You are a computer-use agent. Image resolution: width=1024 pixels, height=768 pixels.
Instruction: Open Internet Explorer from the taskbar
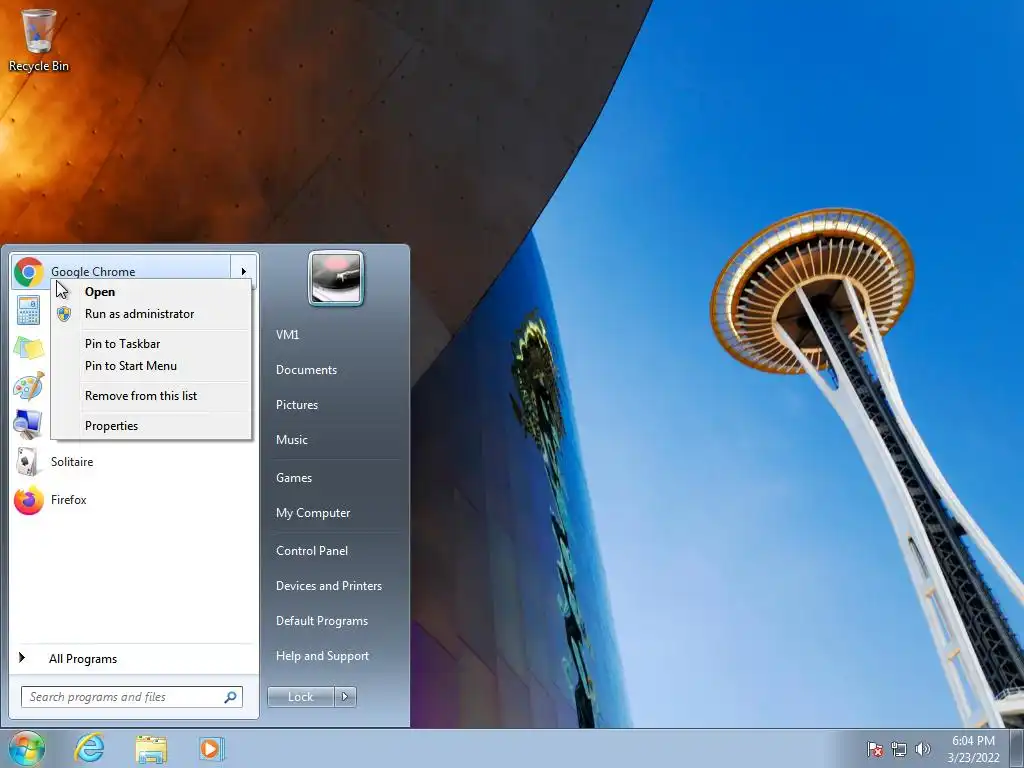(x=89, y=748)
